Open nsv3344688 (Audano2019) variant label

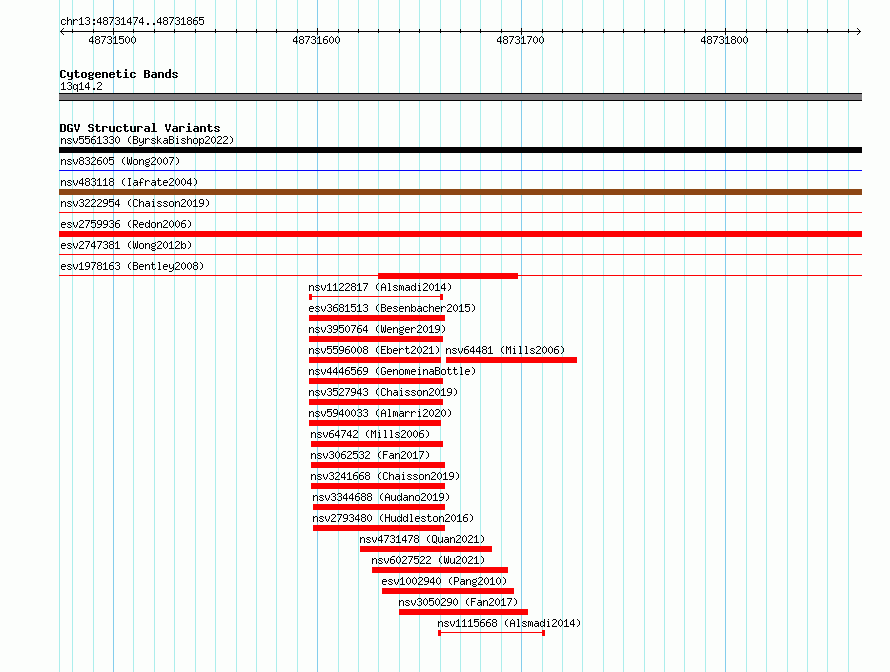[x=381, y=497]
